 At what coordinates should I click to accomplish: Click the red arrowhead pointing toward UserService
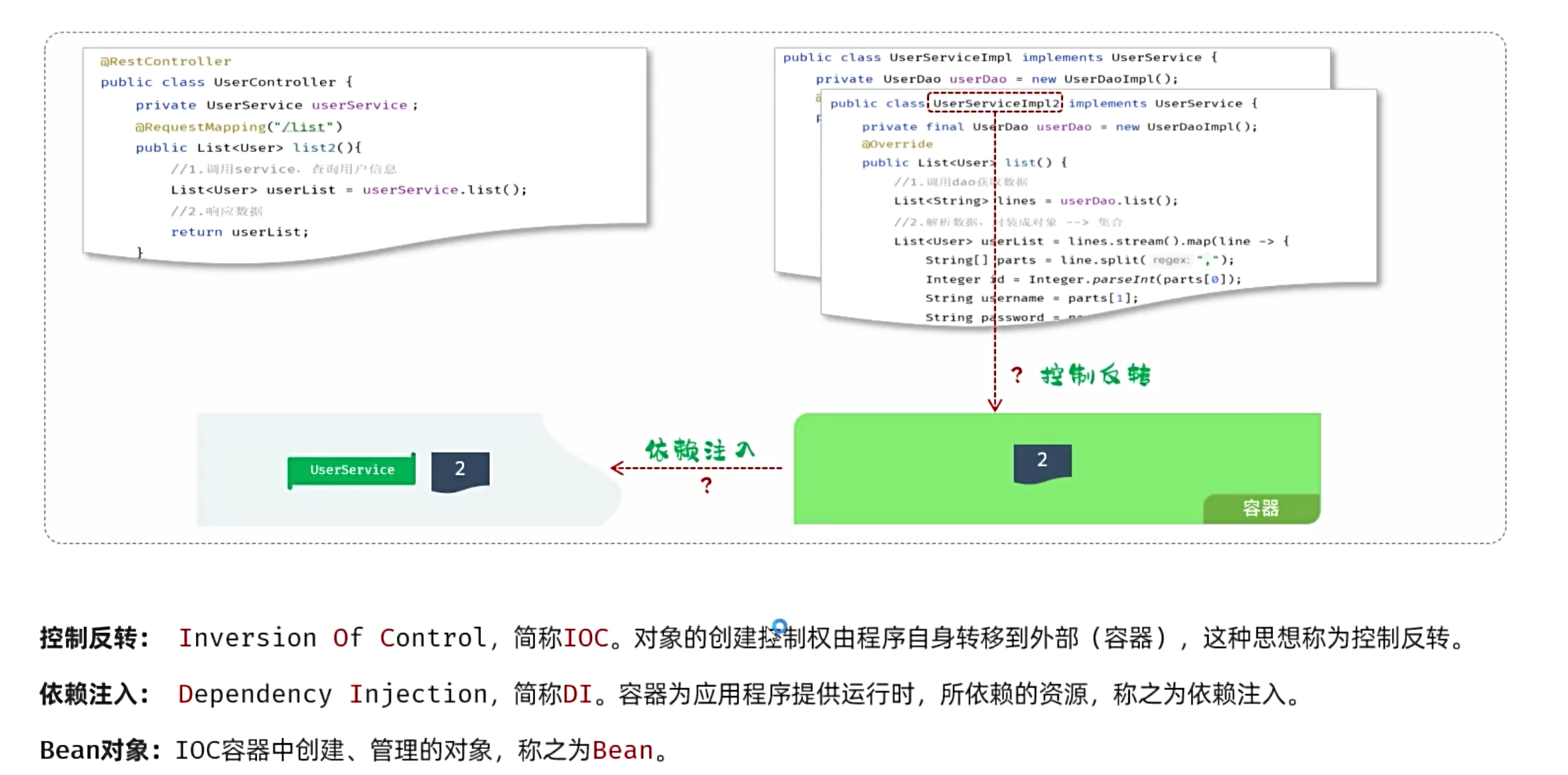click(618, 468)
